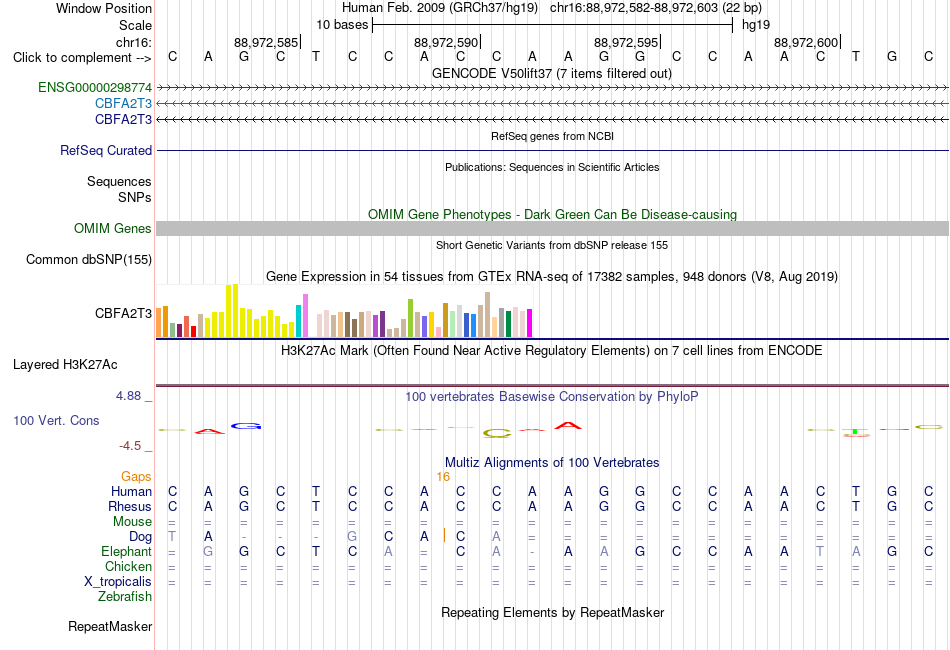Click the Gene Expression GTEx track title

click(x=552, y=277)
